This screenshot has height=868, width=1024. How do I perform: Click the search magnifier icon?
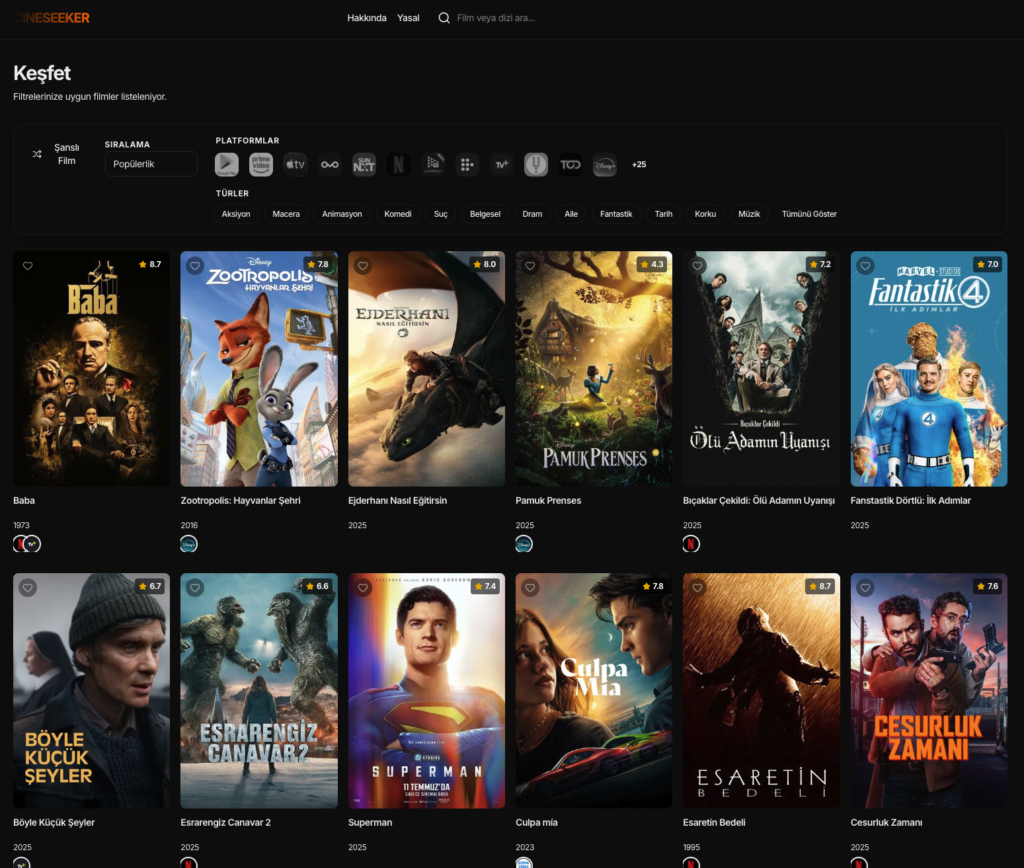coord(444,18)
